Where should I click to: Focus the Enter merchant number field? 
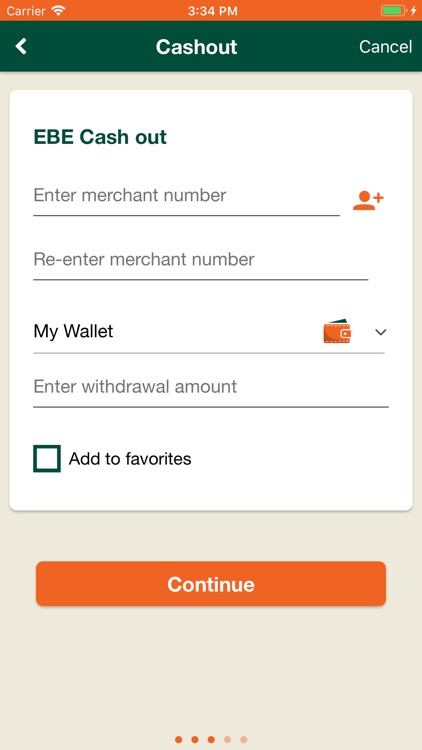(x=187, y=196)
